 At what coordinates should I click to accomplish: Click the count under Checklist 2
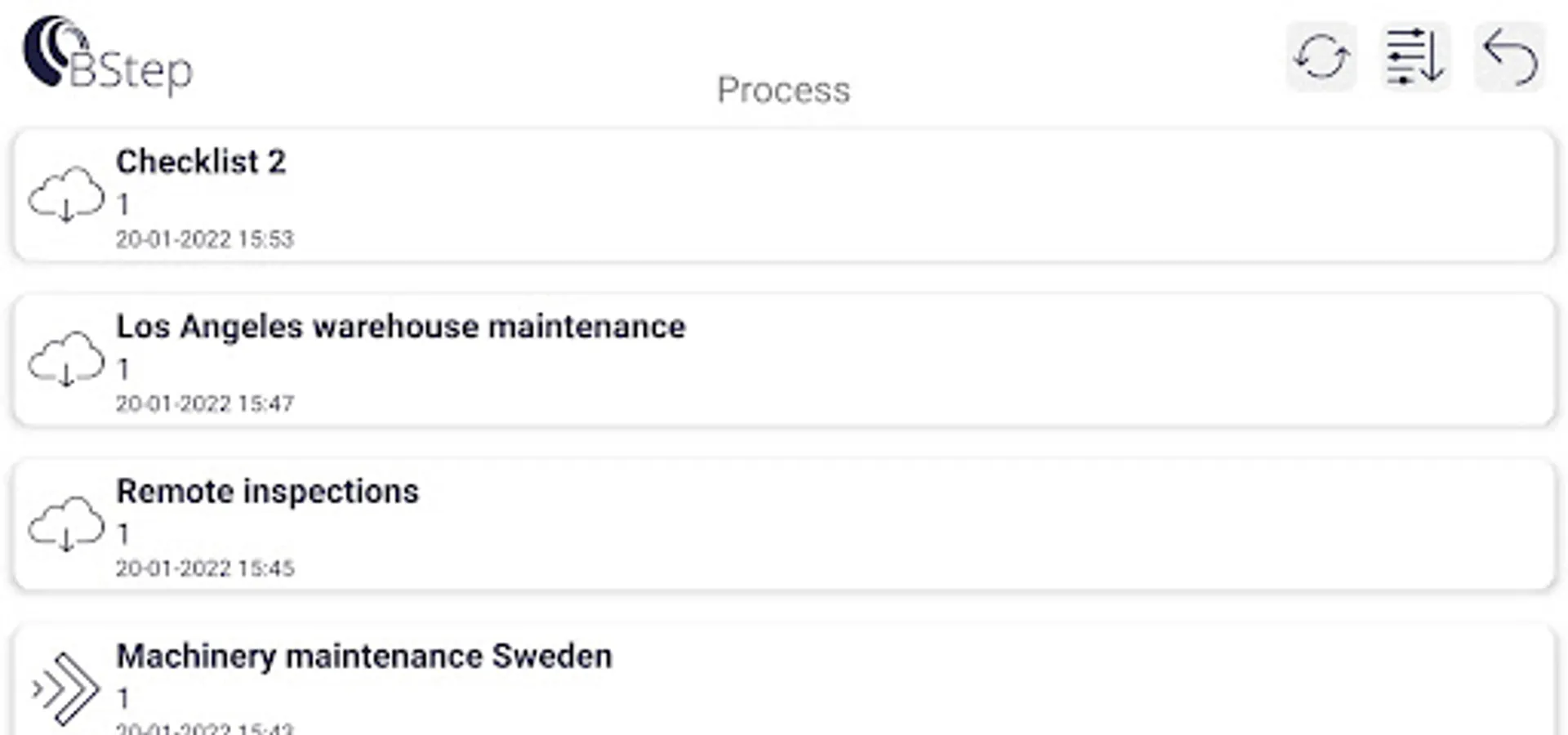tap(123, 204)
